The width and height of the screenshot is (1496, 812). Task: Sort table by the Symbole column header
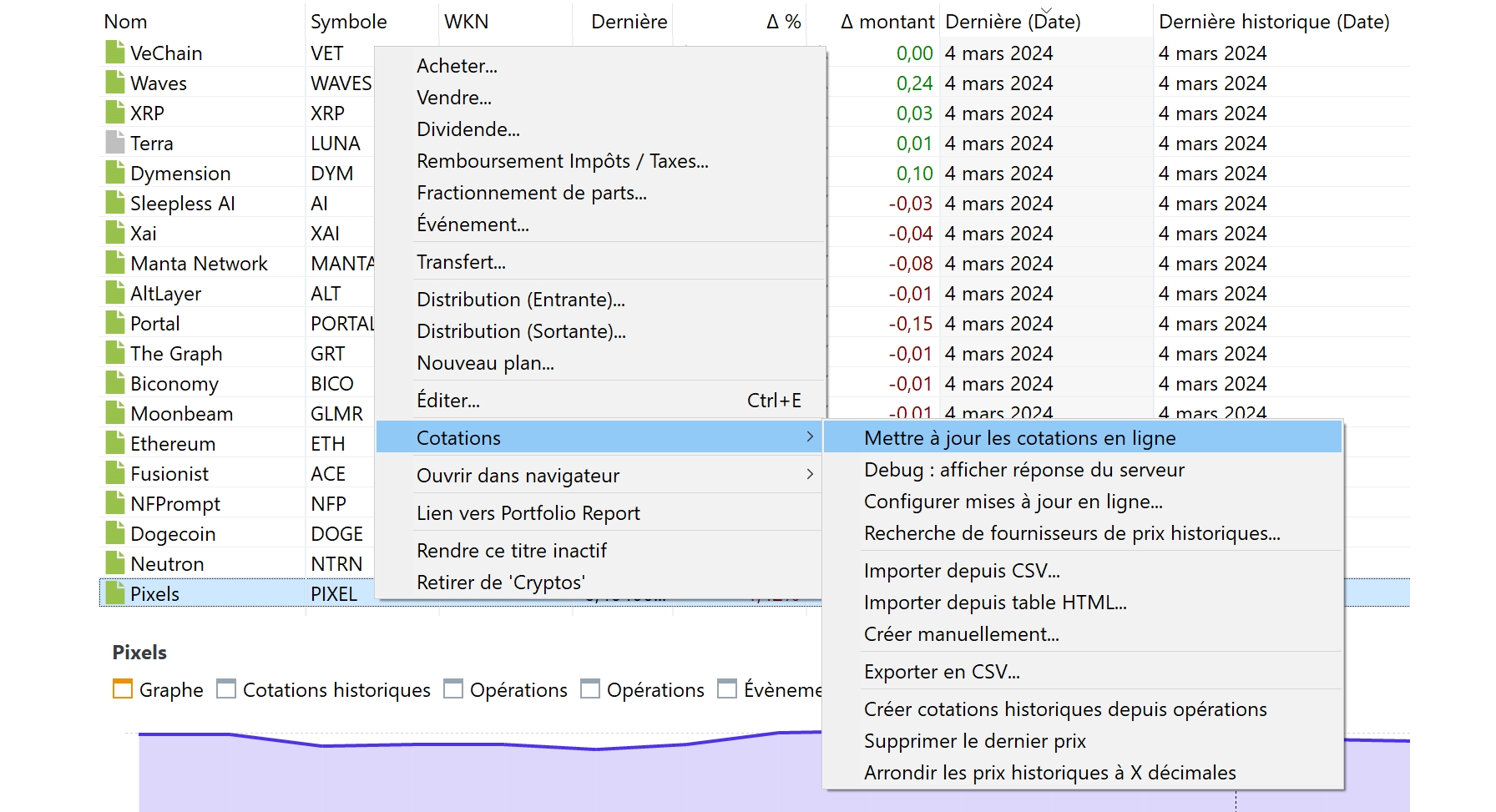(349, 22)
